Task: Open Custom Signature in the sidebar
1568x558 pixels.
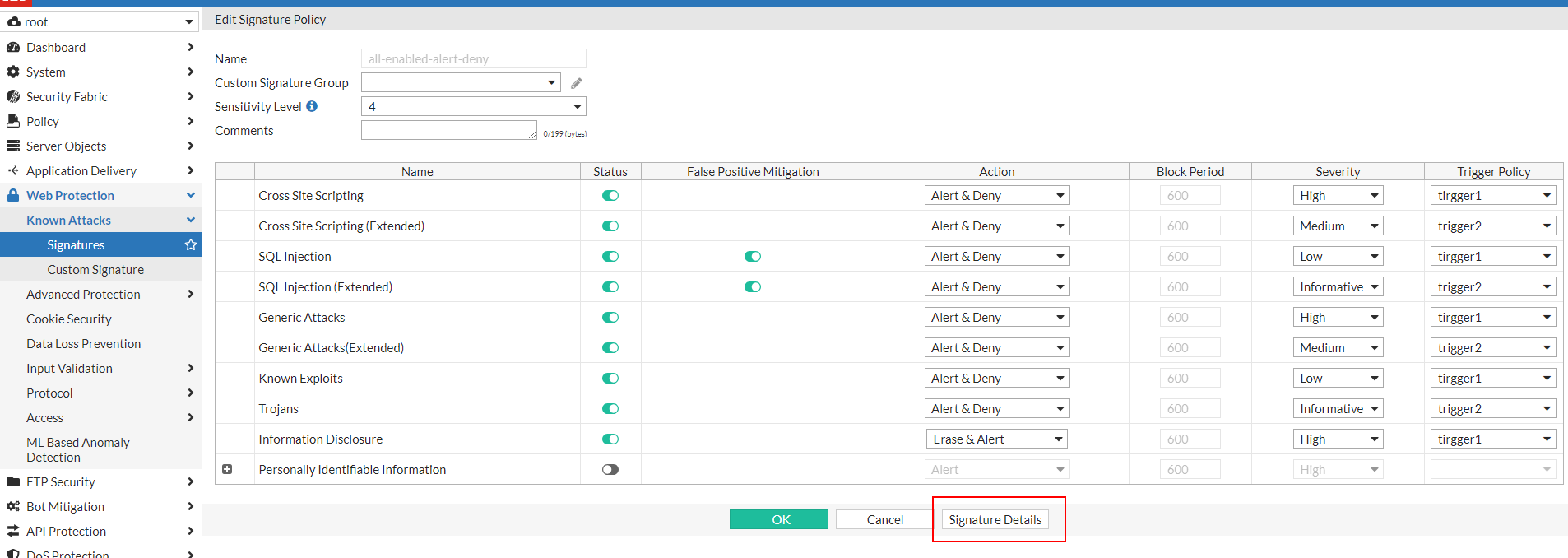Action: click(x=95, y=269)
